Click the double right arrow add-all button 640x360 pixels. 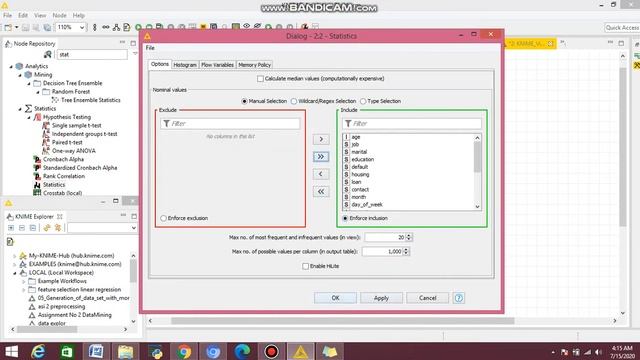click(321, 157)
